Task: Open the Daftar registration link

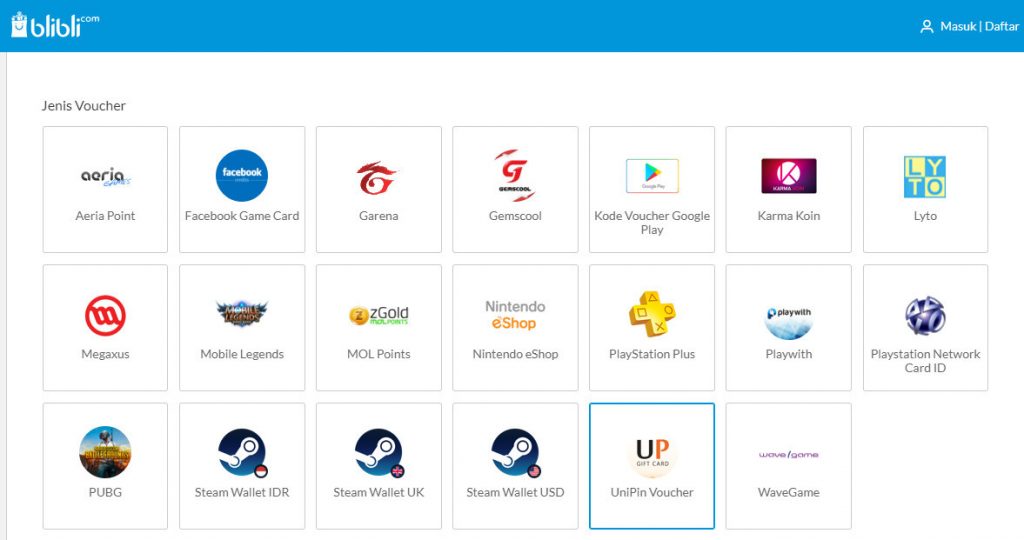Action: [x=1001, y=27]
